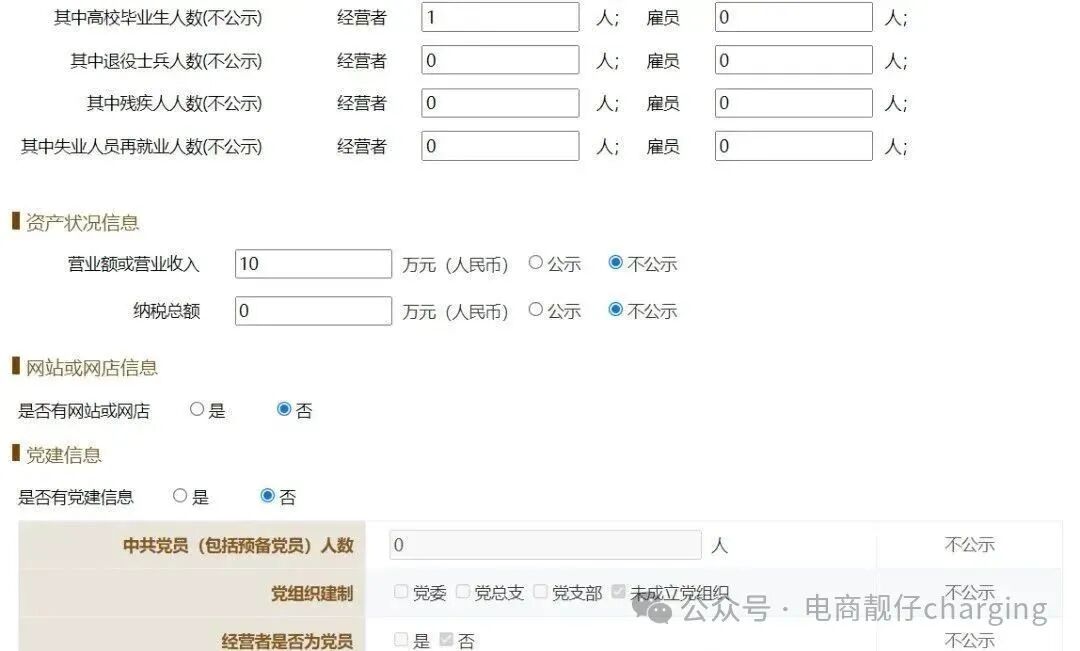Select 是 for 是否有党建信息
The width and height of the screenshot is (1080, 651).
click(x=180, y=496)
